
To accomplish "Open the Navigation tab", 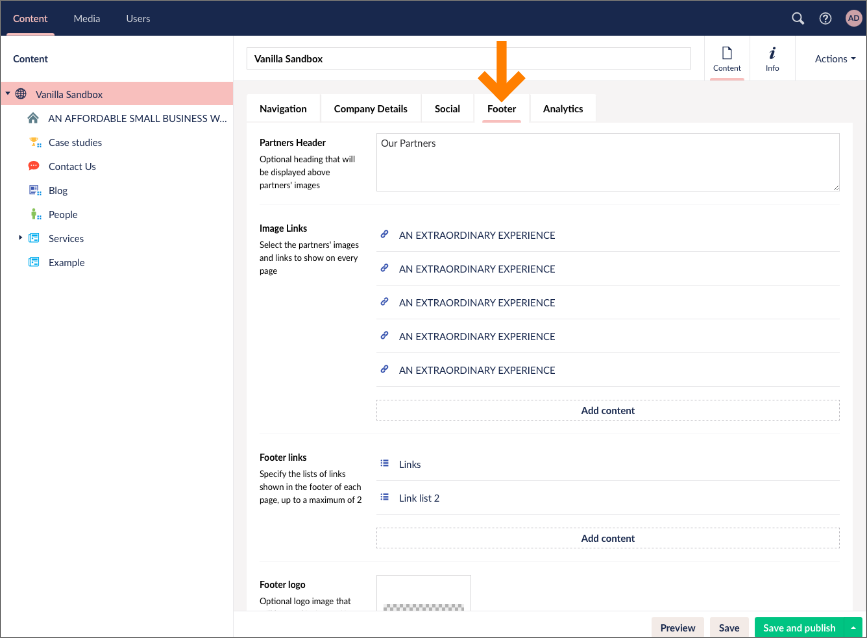I will click(x=283, y=108).
